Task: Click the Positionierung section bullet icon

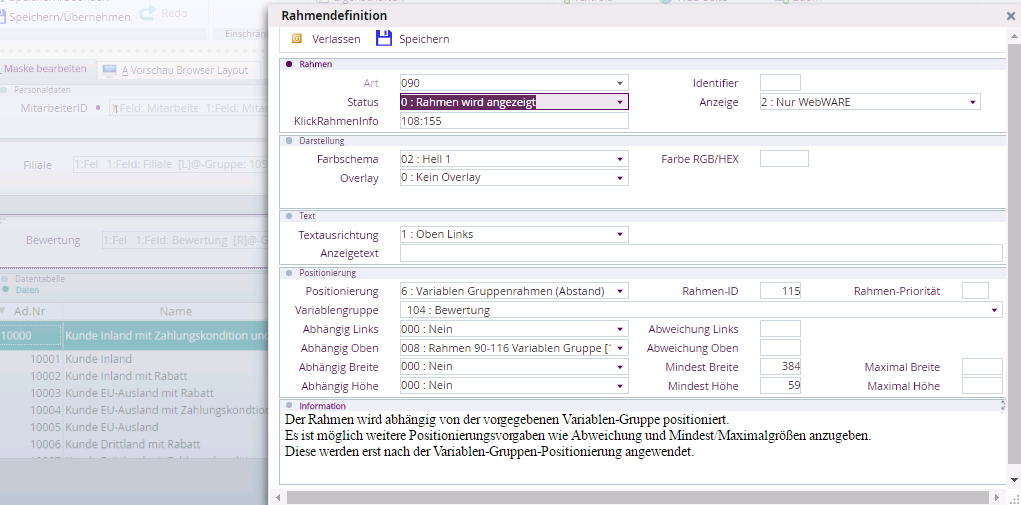Action: (289, 272)
